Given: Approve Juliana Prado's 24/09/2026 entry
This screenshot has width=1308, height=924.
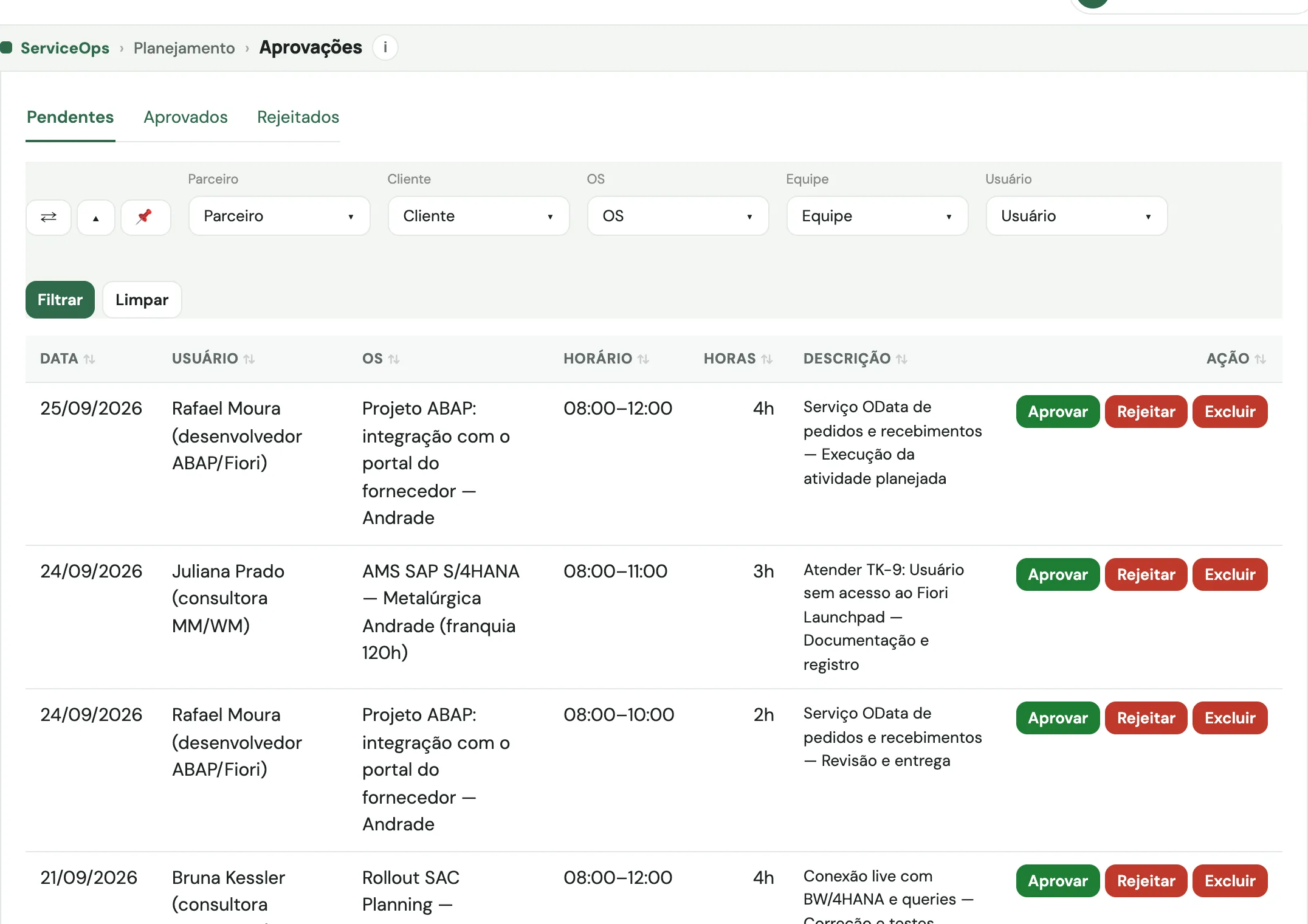Looking at the screenshot, I should pyautogui.click(x=1058, y=574).
